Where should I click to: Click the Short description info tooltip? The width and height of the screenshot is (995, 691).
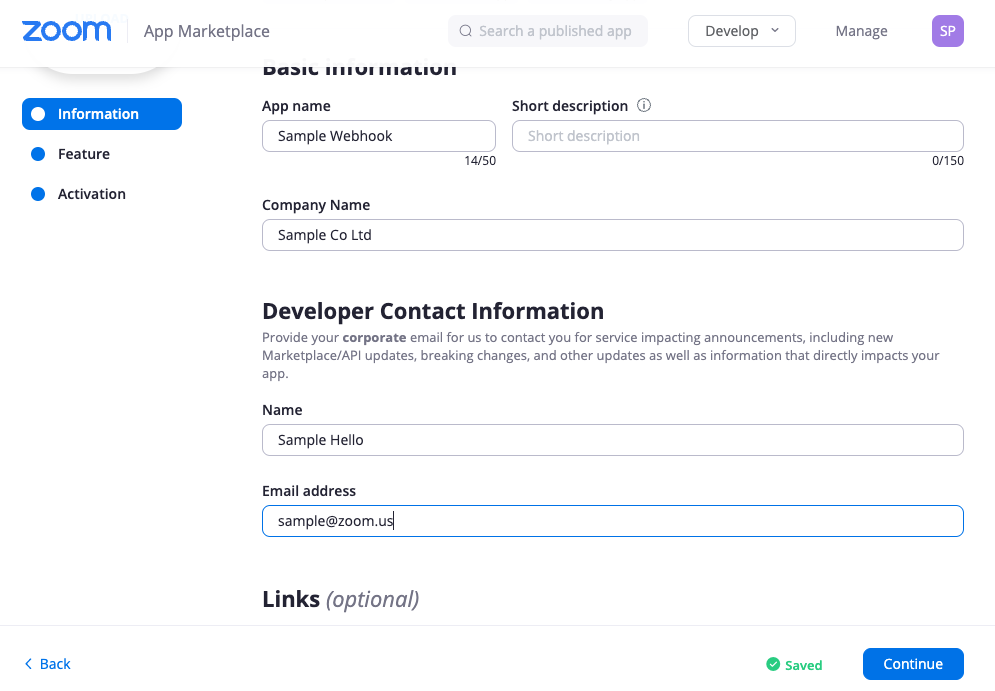645,105
